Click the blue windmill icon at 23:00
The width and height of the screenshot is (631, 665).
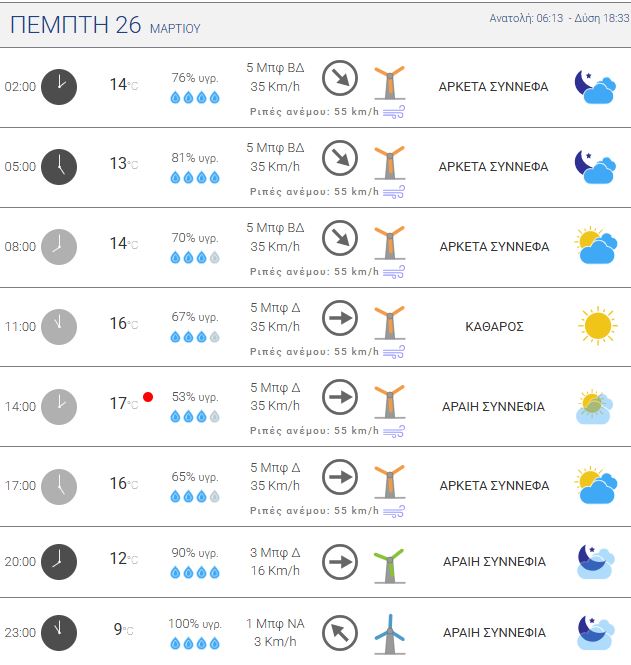pyautogui.click(x=389, y=633)
